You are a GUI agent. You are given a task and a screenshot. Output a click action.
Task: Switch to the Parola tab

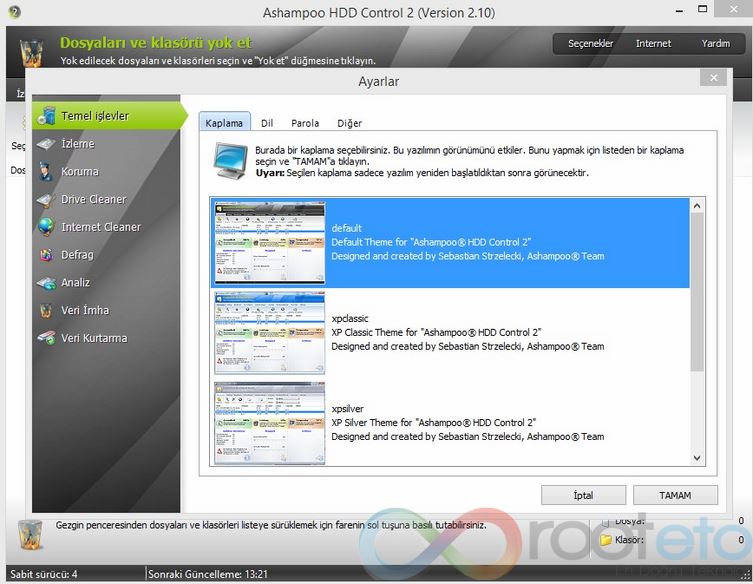(305, 123)
